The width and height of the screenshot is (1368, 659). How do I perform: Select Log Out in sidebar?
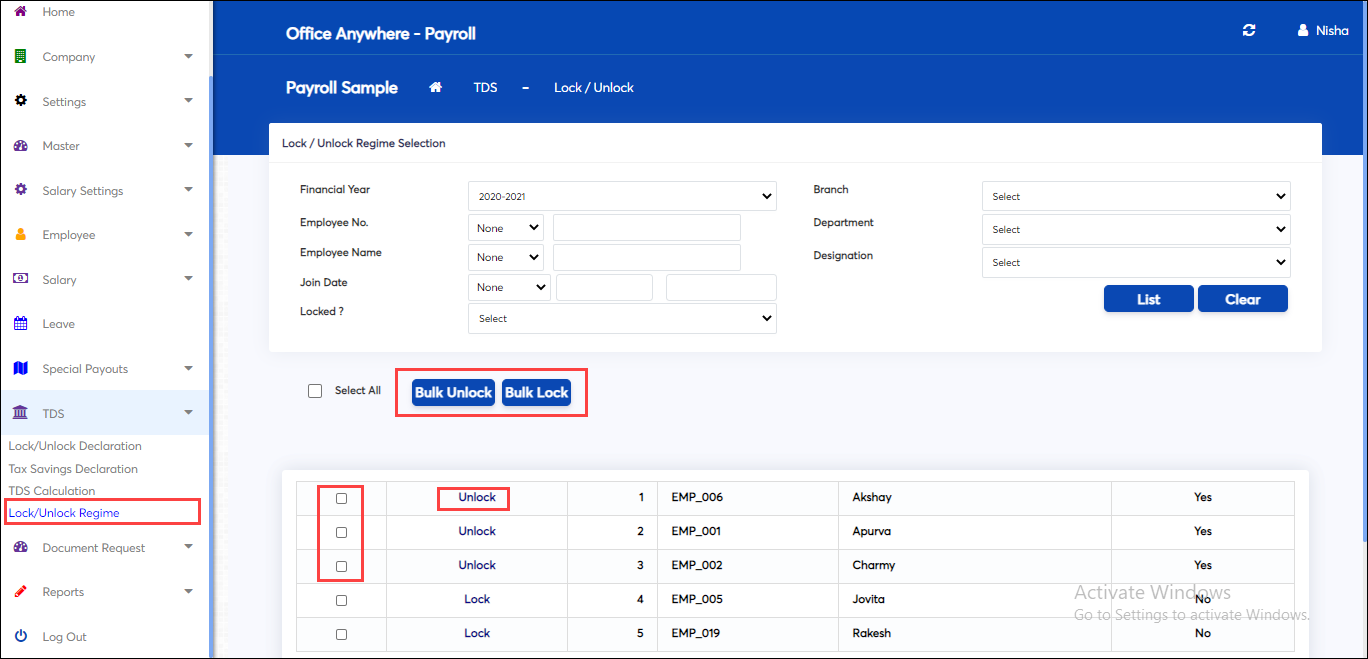tap(64, 637)
